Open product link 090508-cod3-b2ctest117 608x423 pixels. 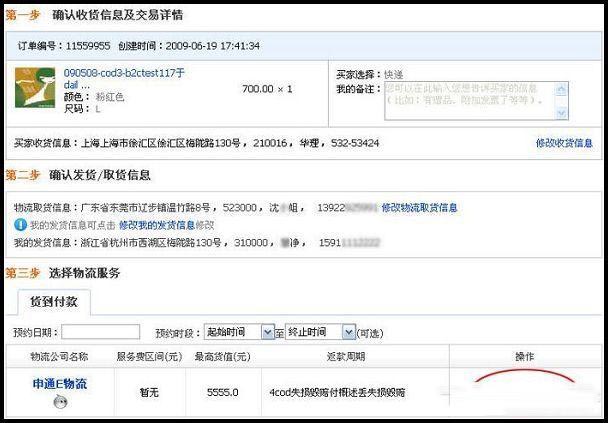(124, 79)
